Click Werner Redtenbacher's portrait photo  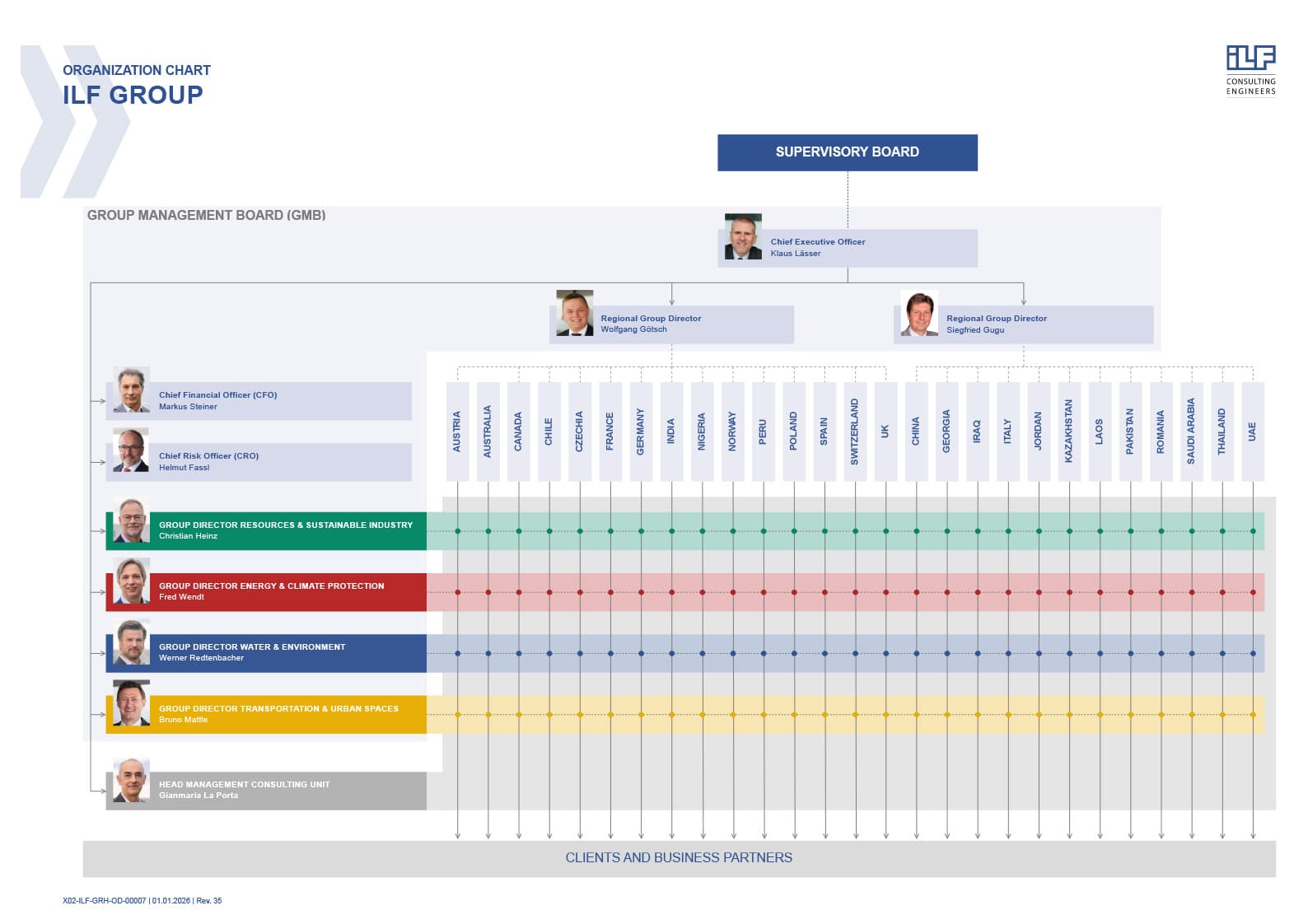[x=131, y=642]
